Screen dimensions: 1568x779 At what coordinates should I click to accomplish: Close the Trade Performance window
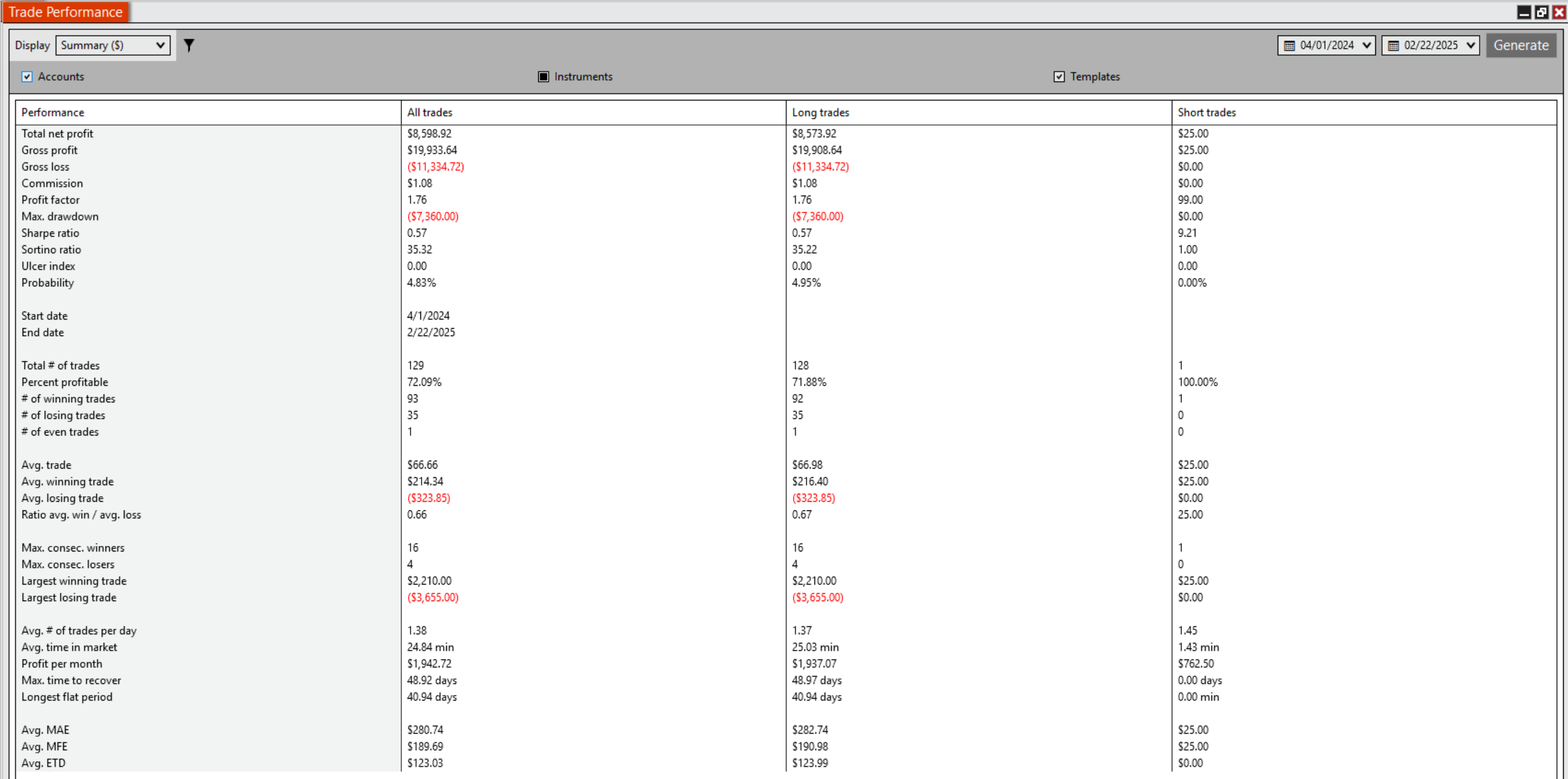click(x=1559, y=12)
